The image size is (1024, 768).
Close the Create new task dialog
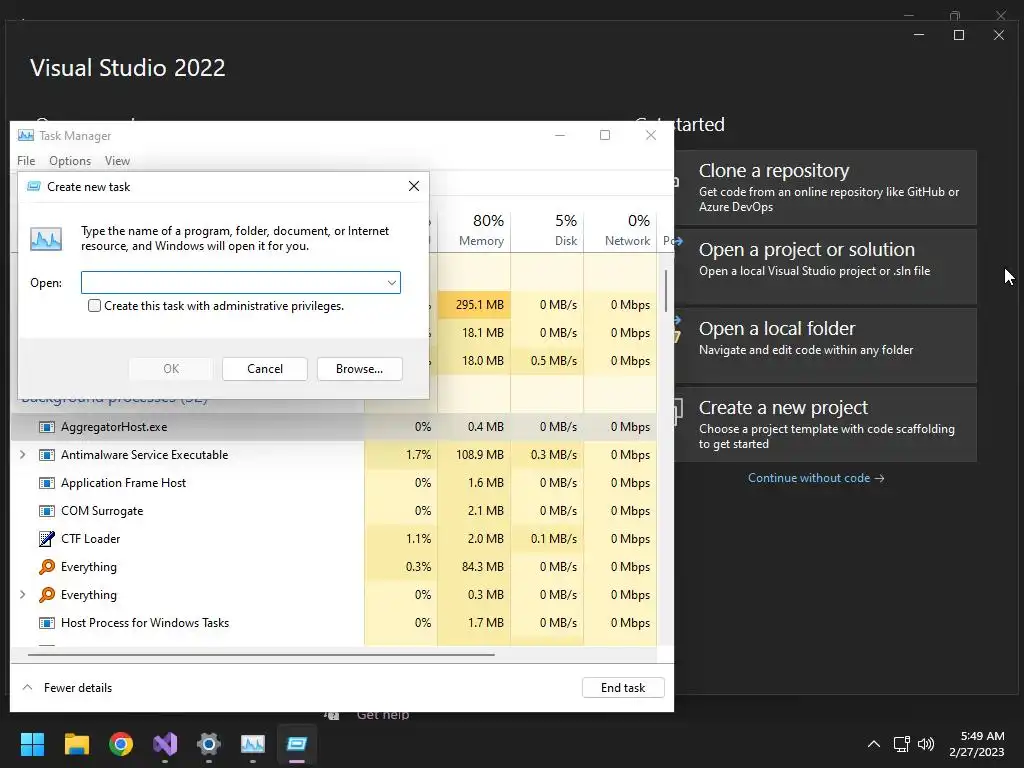[413, 187]
